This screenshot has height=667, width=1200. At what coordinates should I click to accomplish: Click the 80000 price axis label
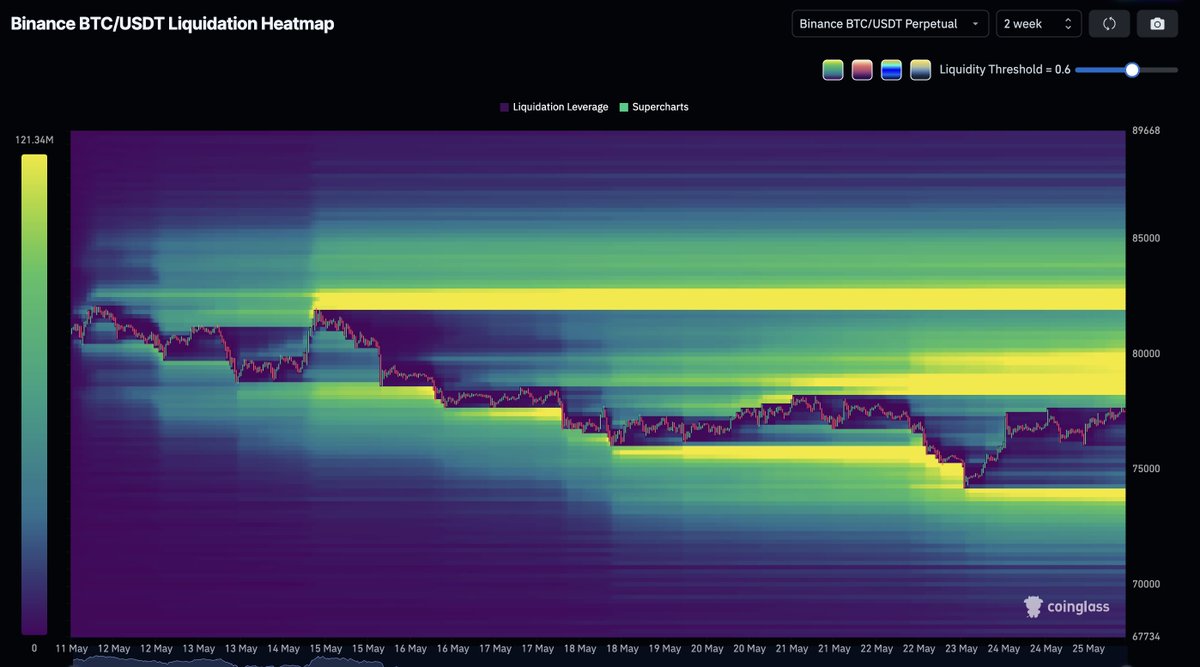pos(1146,353)
